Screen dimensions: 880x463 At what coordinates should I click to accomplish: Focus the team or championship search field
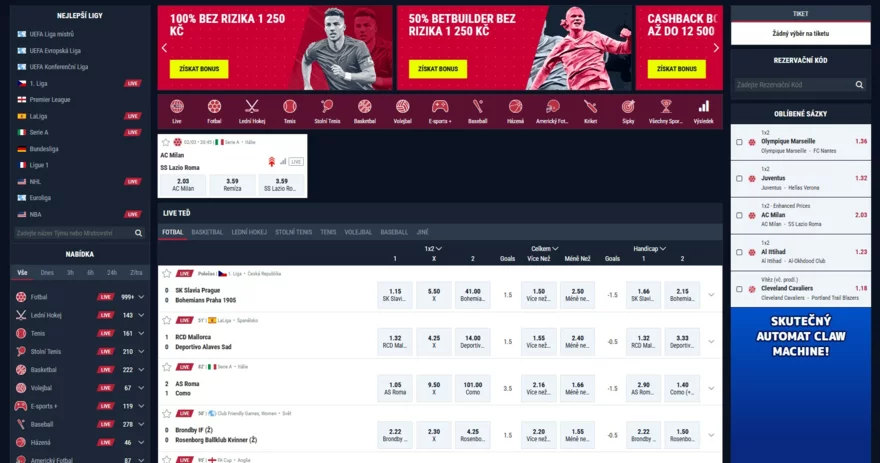(x=74, y=233)
